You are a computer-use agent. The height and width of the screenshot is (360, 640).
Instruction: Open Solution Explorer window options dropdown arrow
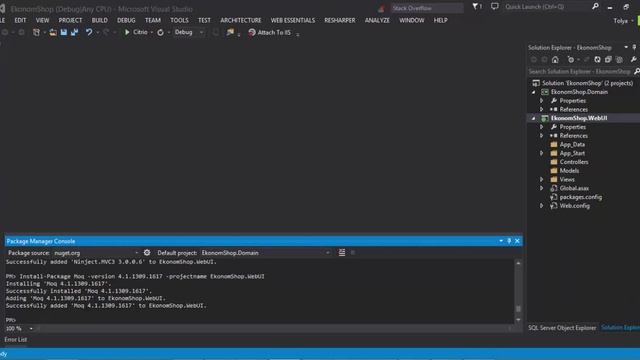pos(626,47)
